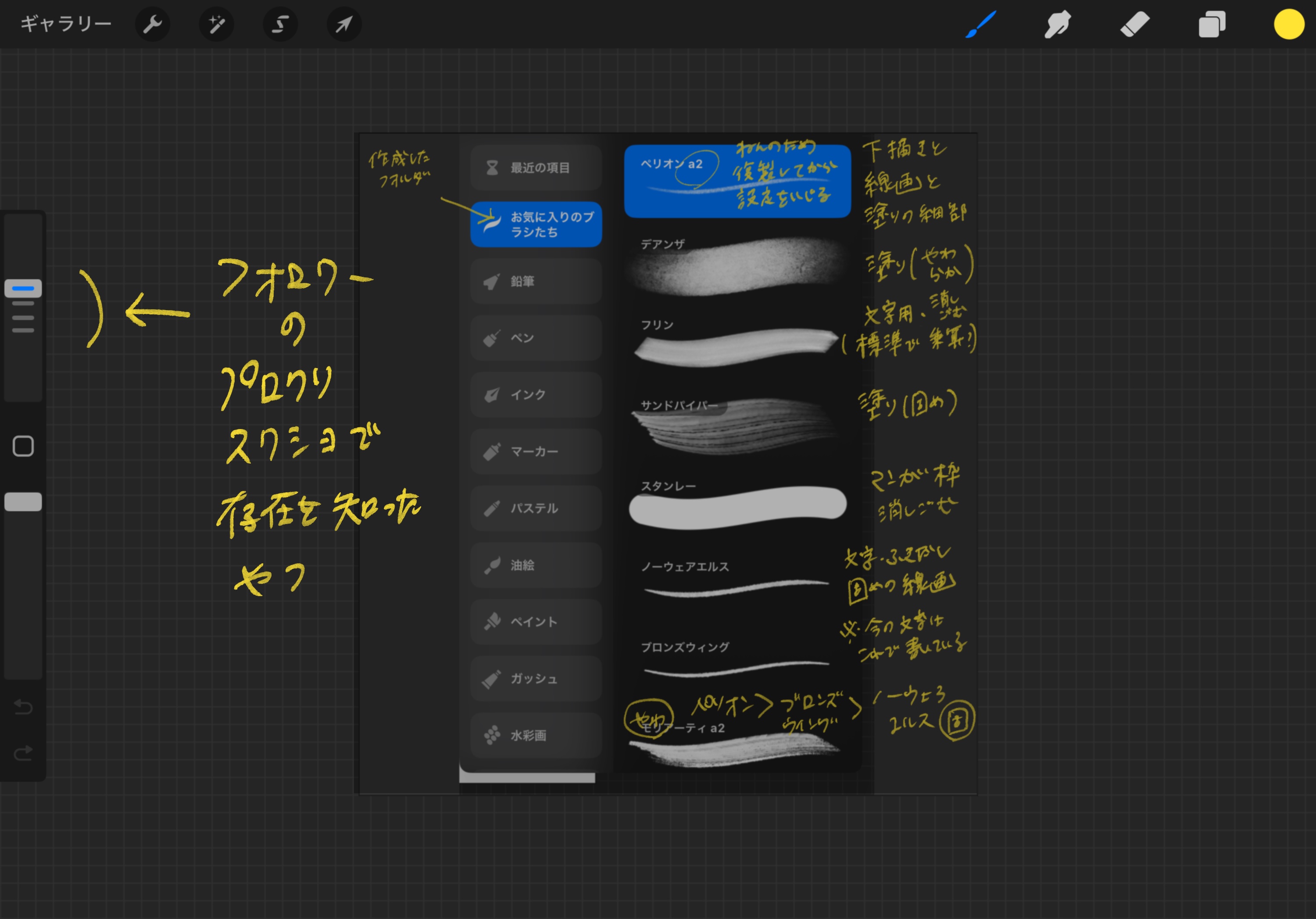The width and height of the screenshot is (1316, 919).
Task: Select the Eraser tool
Action: click(1135, 25)
